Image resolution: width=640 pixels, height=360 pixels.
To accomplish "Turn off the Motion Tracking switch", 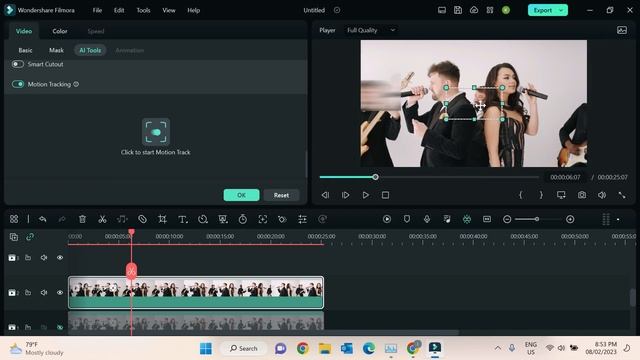I will pyautogui.click(x=18, y=84).
